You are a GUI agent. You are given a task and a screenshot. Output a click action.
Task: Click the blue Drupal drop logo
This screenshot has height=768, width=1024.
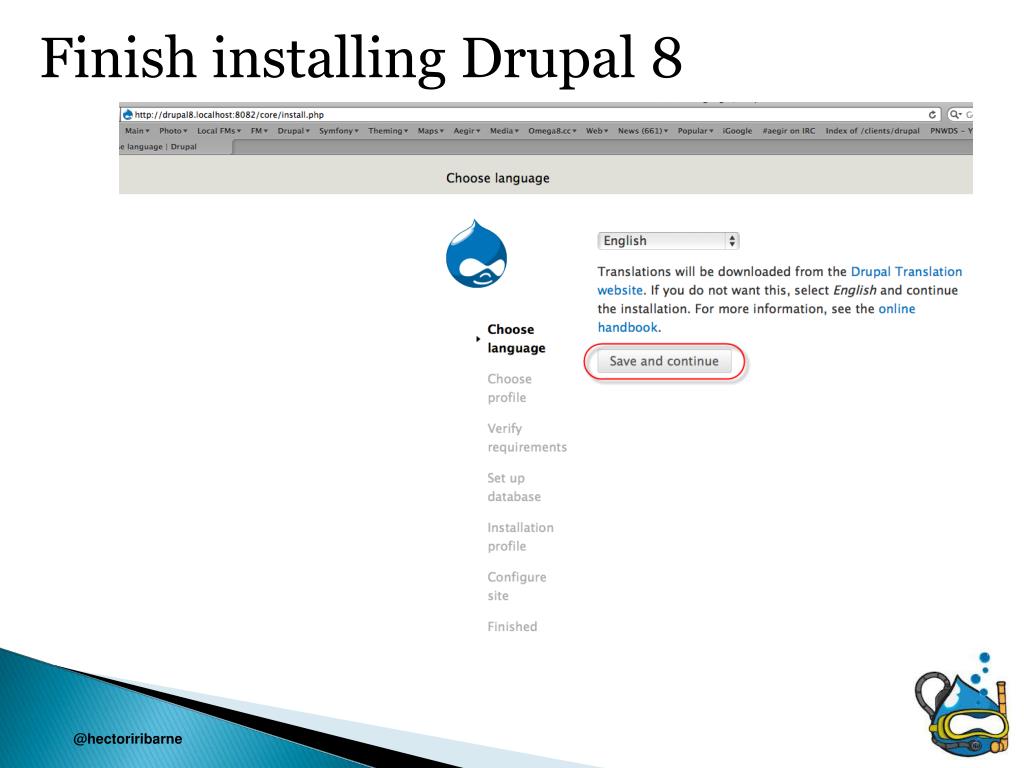[x=476, y=253]
